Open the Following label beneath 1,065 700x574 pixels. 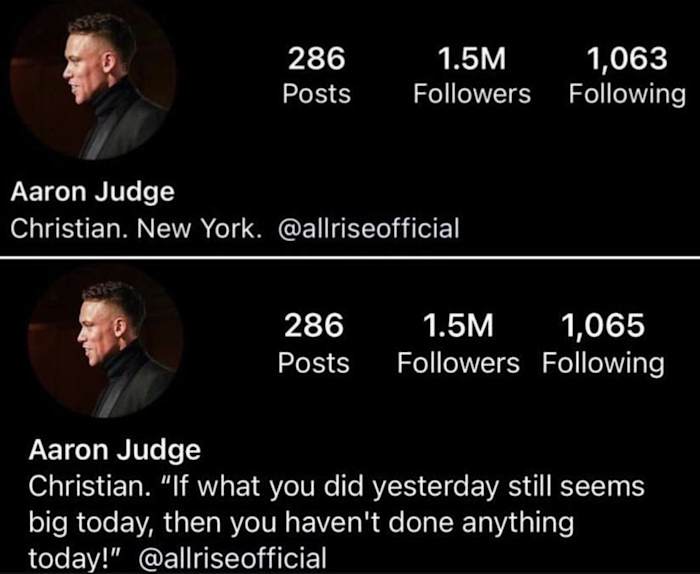point(602,362)
